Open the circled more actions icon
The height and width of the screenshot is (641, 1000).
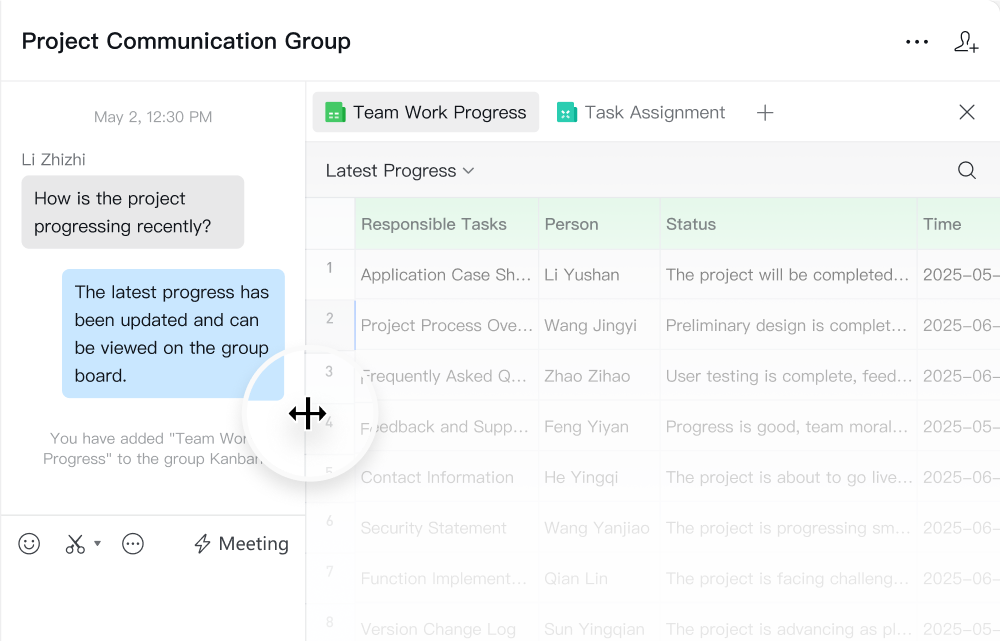pos(133,544)
